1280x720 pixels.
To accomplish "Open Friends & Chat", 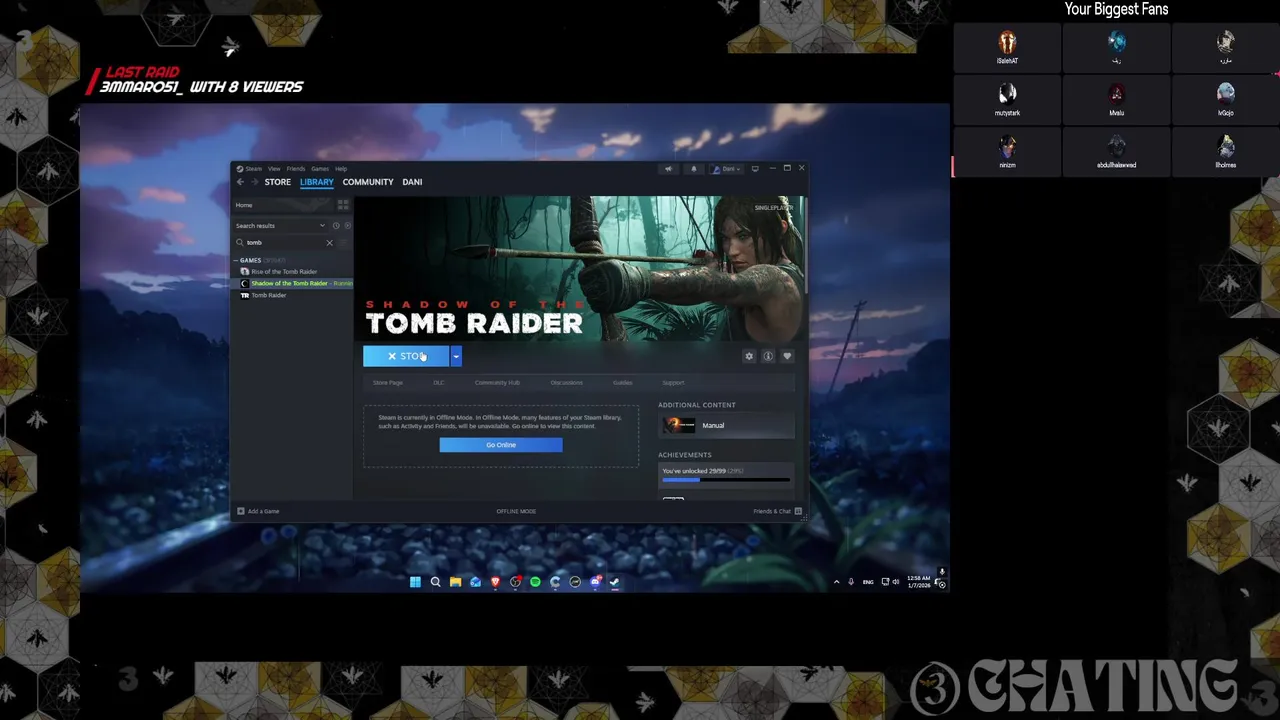I will pyautogui.click(x=772, y=511).
